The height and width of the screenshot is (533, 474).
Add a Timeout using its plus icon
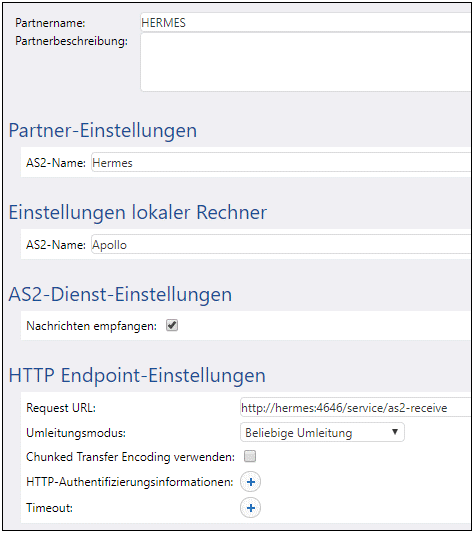251,508
